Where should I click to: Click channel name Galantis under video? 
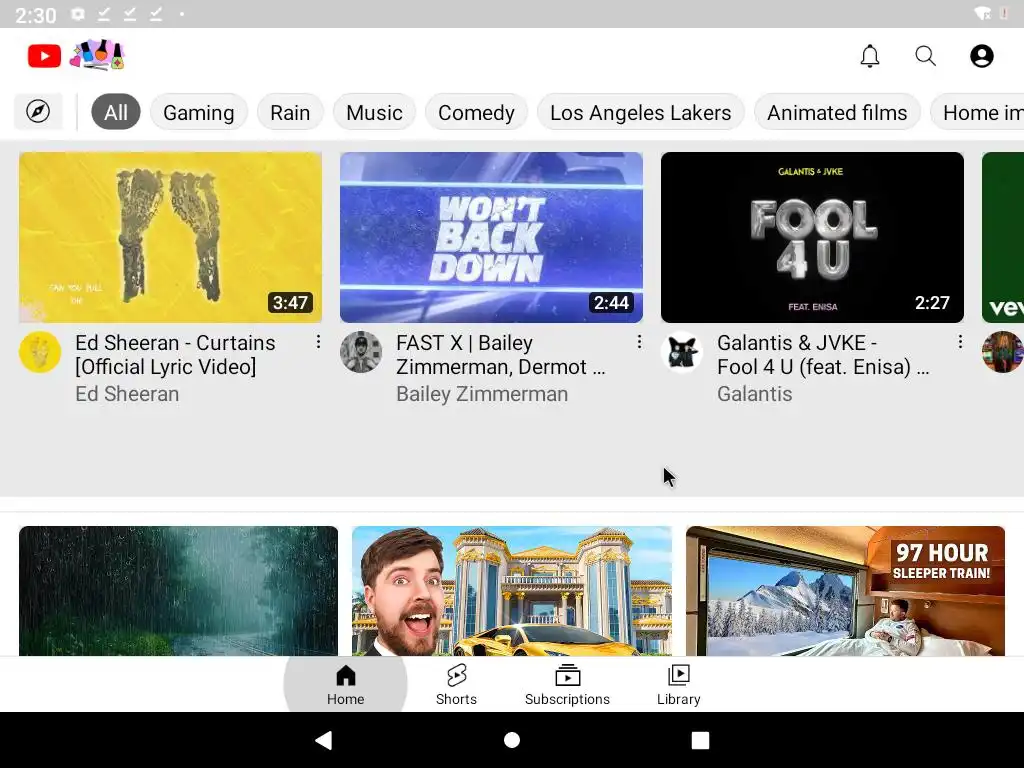coord(754,394)
